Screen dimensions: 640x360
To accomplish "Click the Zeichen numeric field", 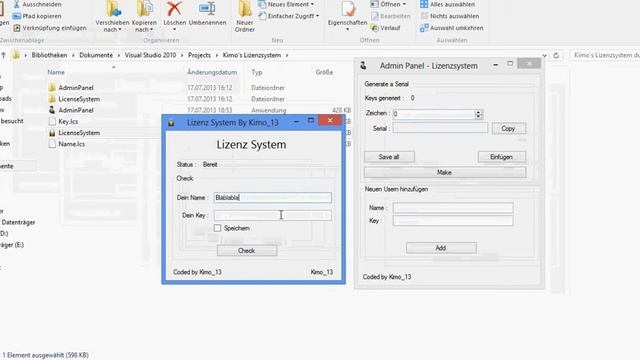I will click(434, 114).
